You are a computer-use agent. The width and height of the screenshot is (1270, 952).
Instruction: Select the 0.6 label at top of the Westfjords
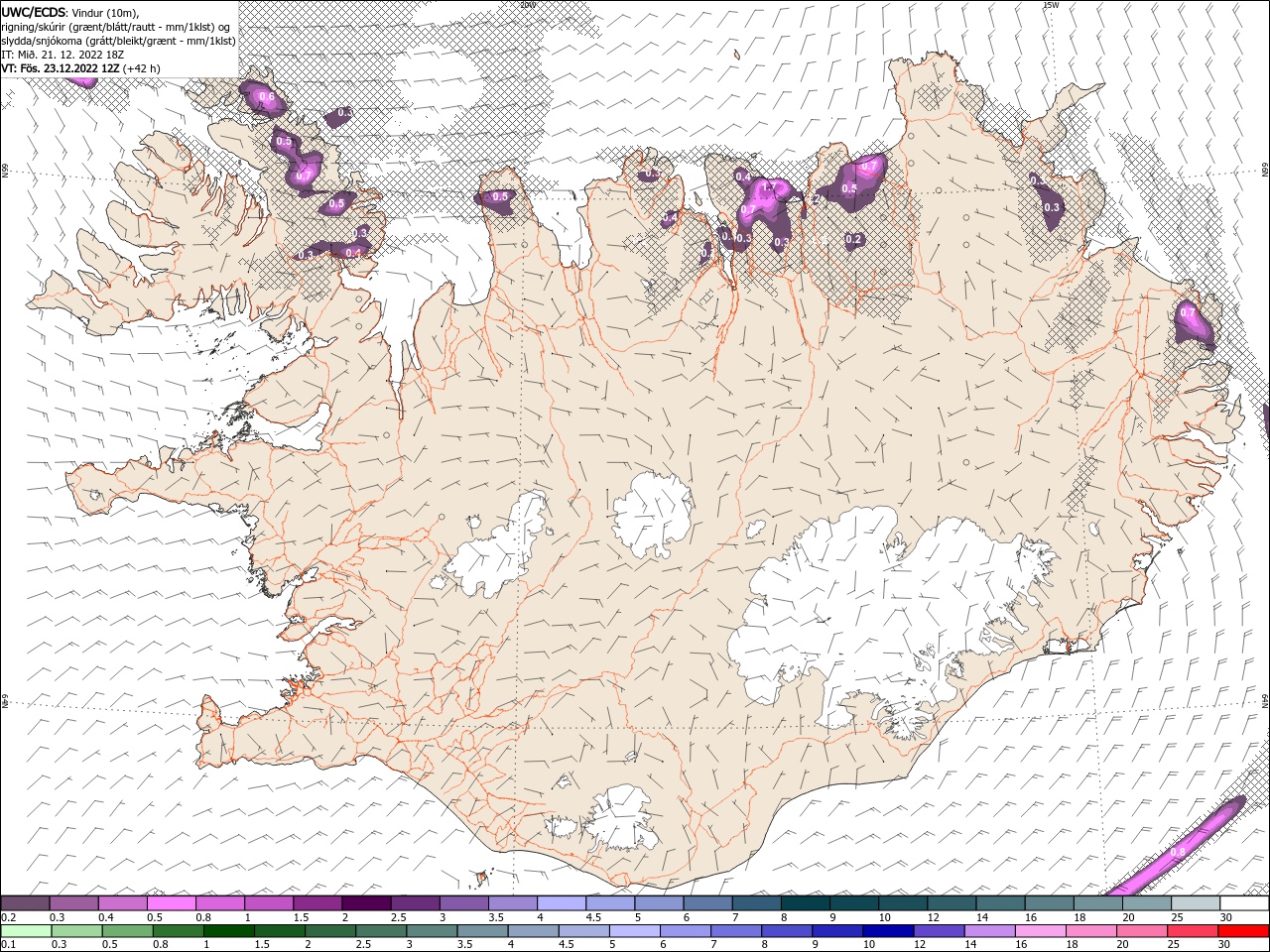click(266, 97)
